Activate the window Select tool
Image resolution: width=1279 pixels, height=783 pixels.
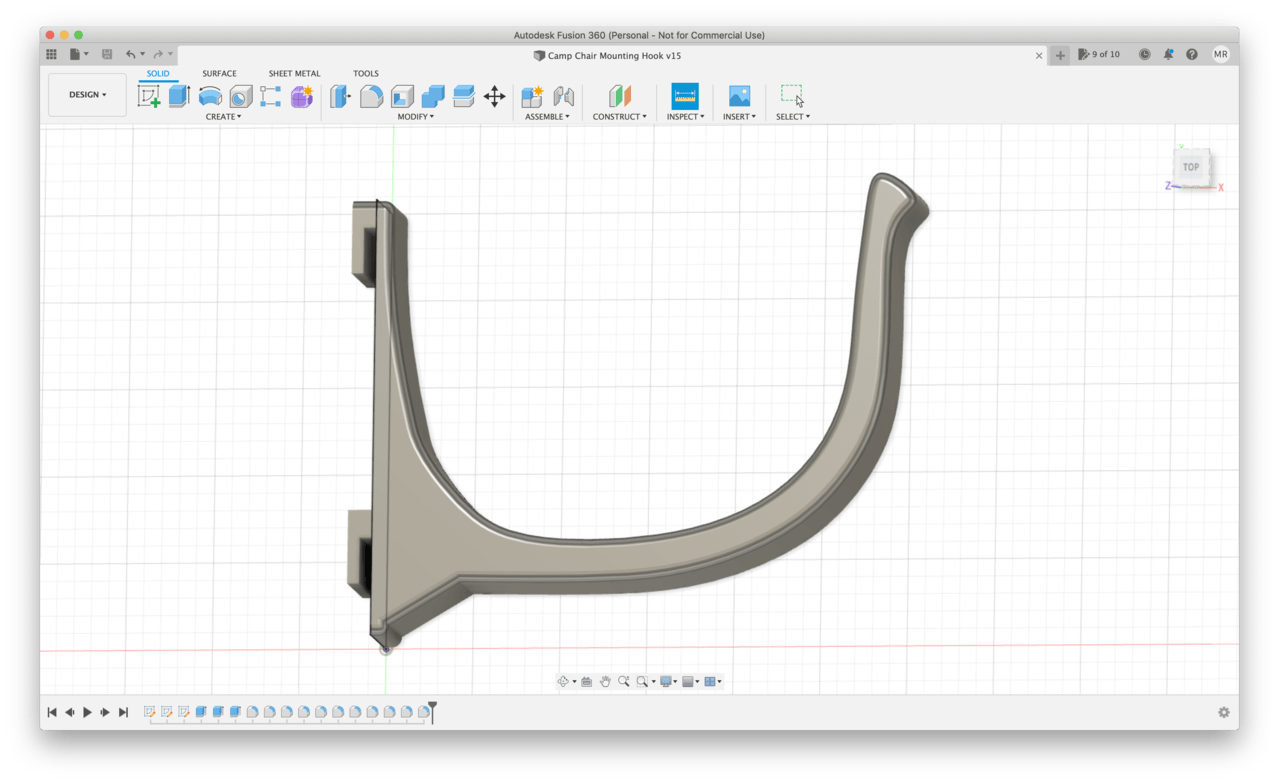[792, 96]
